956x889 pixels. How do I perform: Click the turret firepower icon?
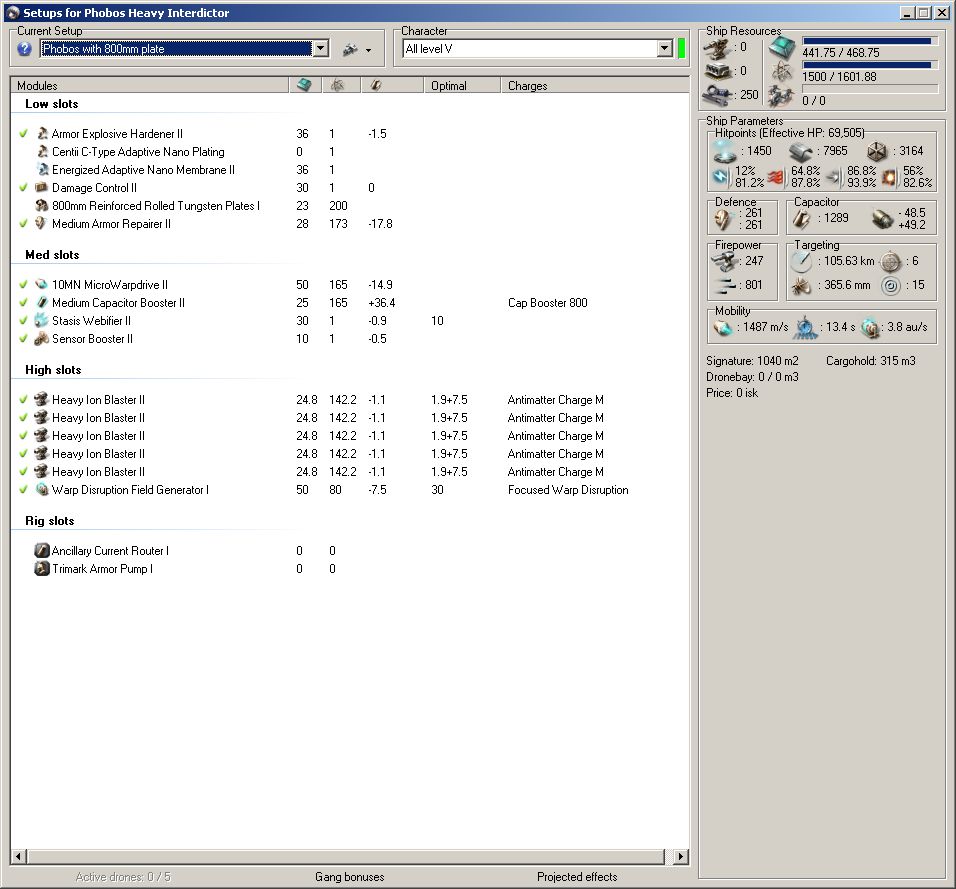coord(724,261)
